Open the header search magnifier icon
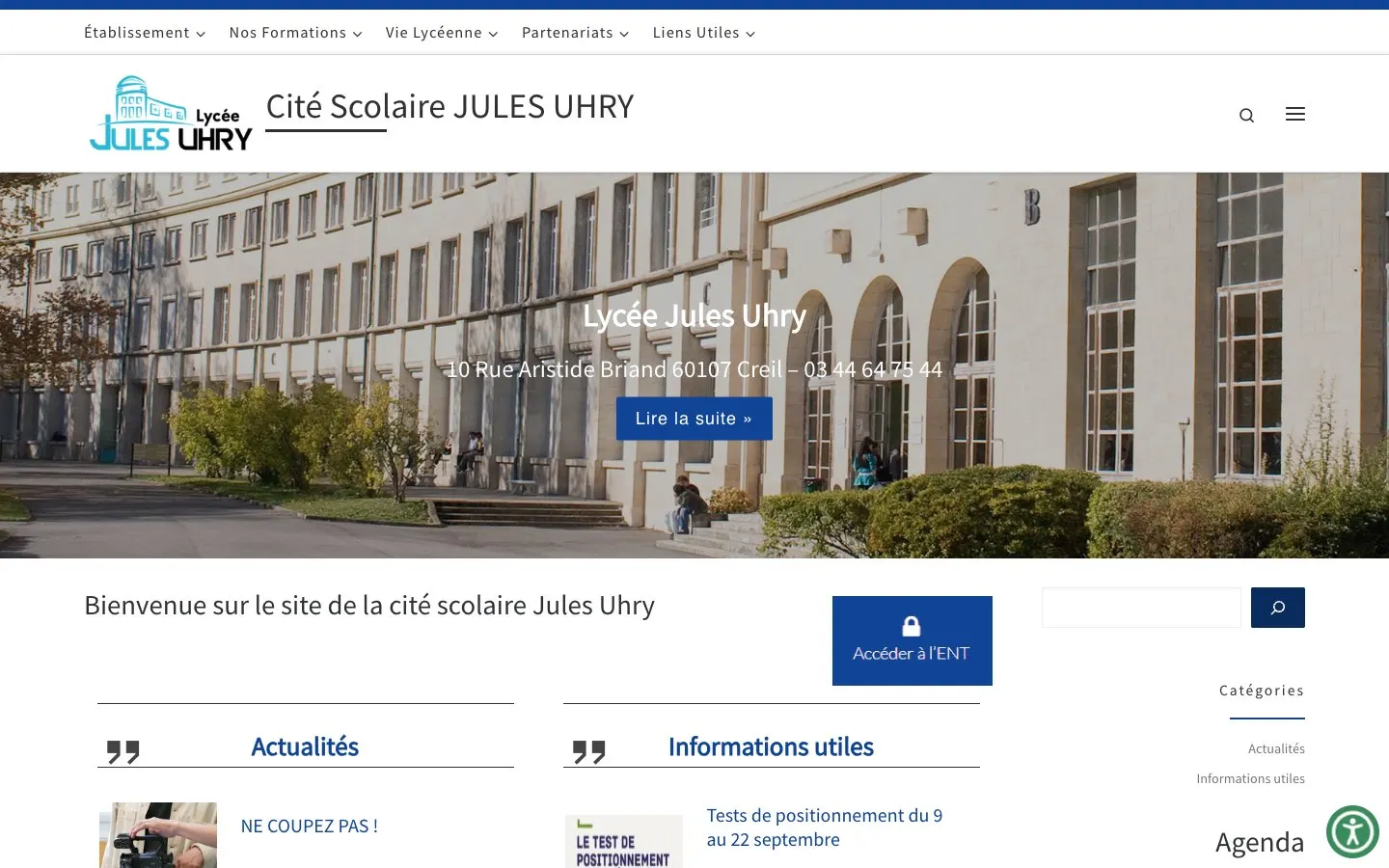Image resolution: width=1389 pixels, height=868 pixels. (x=1246, y=116)
